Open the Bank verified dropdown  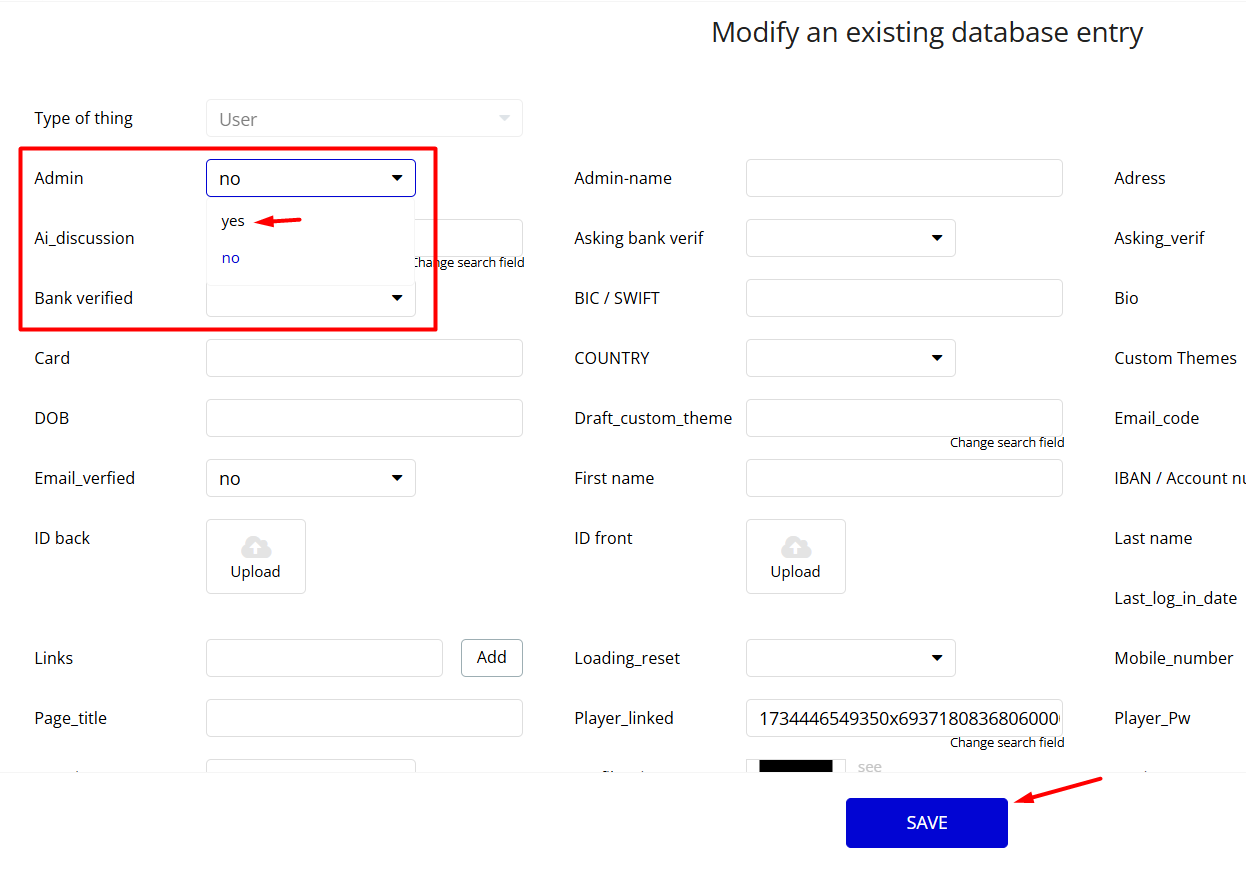(397, 298)
